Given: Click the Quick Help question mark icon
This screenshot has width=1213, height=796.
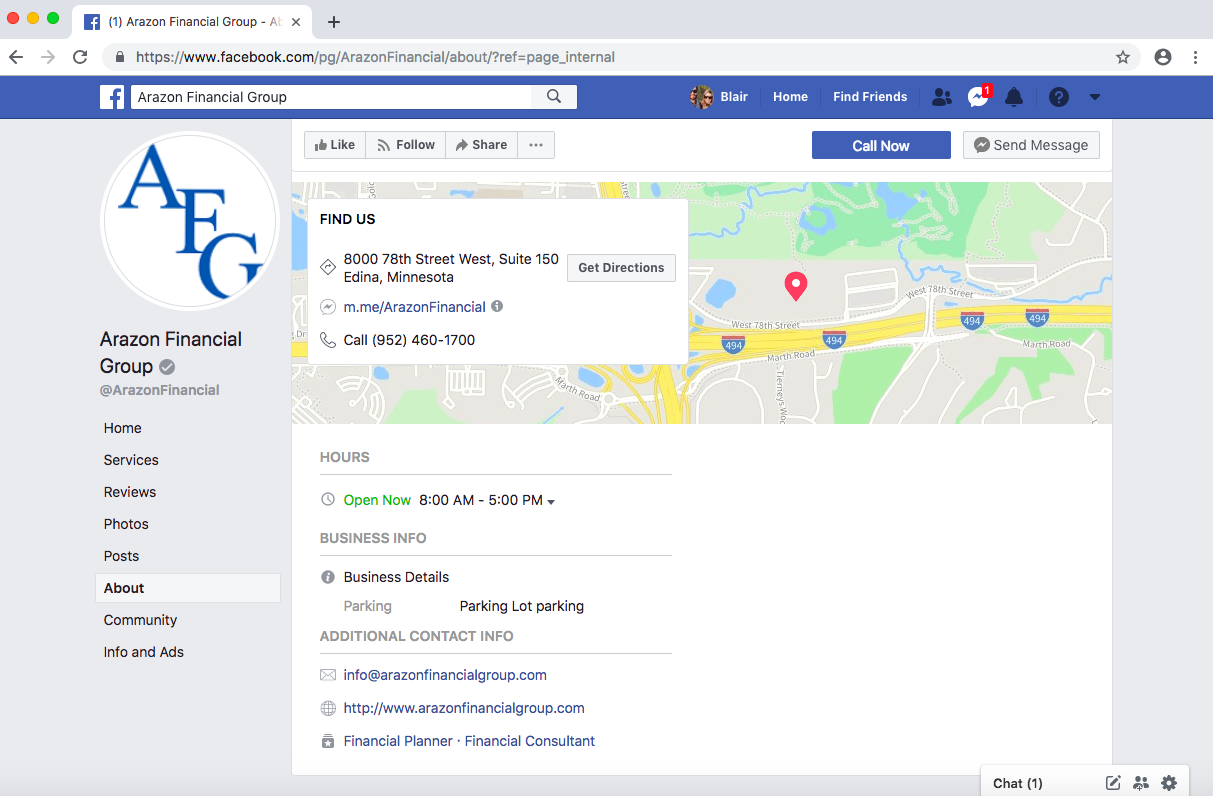Looking at the screenshot, I should pyautogui.click(x=1058, y=97).
